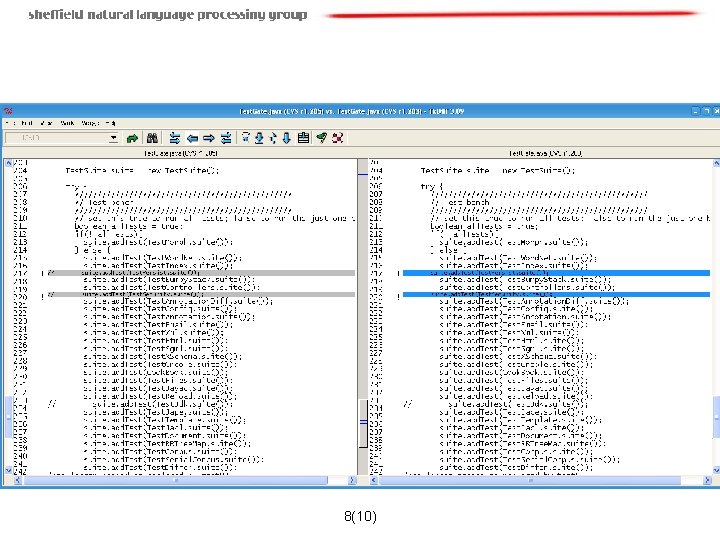Image resolution: width=720 pixels, height=540 pixels.
Task: Click right pane 'try {' line
Action: click(432, 186)
